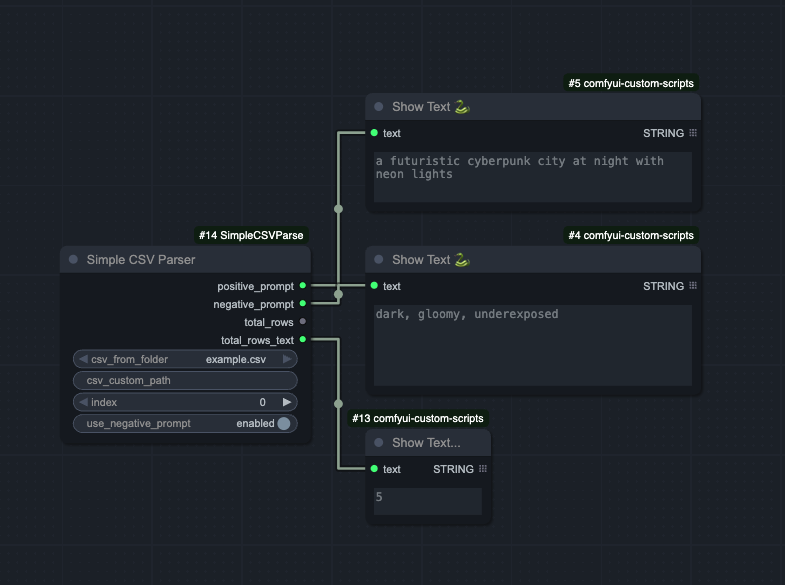Click the 'STRING' label on node #5

(x=663, y=133)
